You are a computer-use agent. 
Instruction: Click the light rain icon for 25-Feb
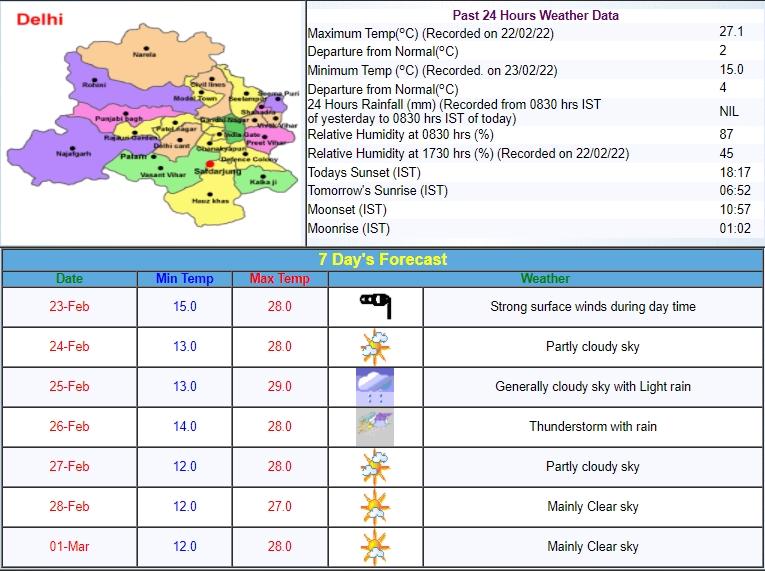click(x=375, y=387)
